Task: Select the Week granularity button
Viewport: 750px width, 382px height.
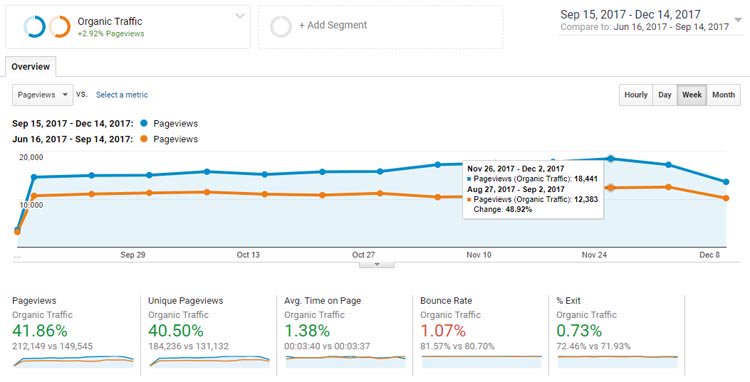Action: coord(692,95)
